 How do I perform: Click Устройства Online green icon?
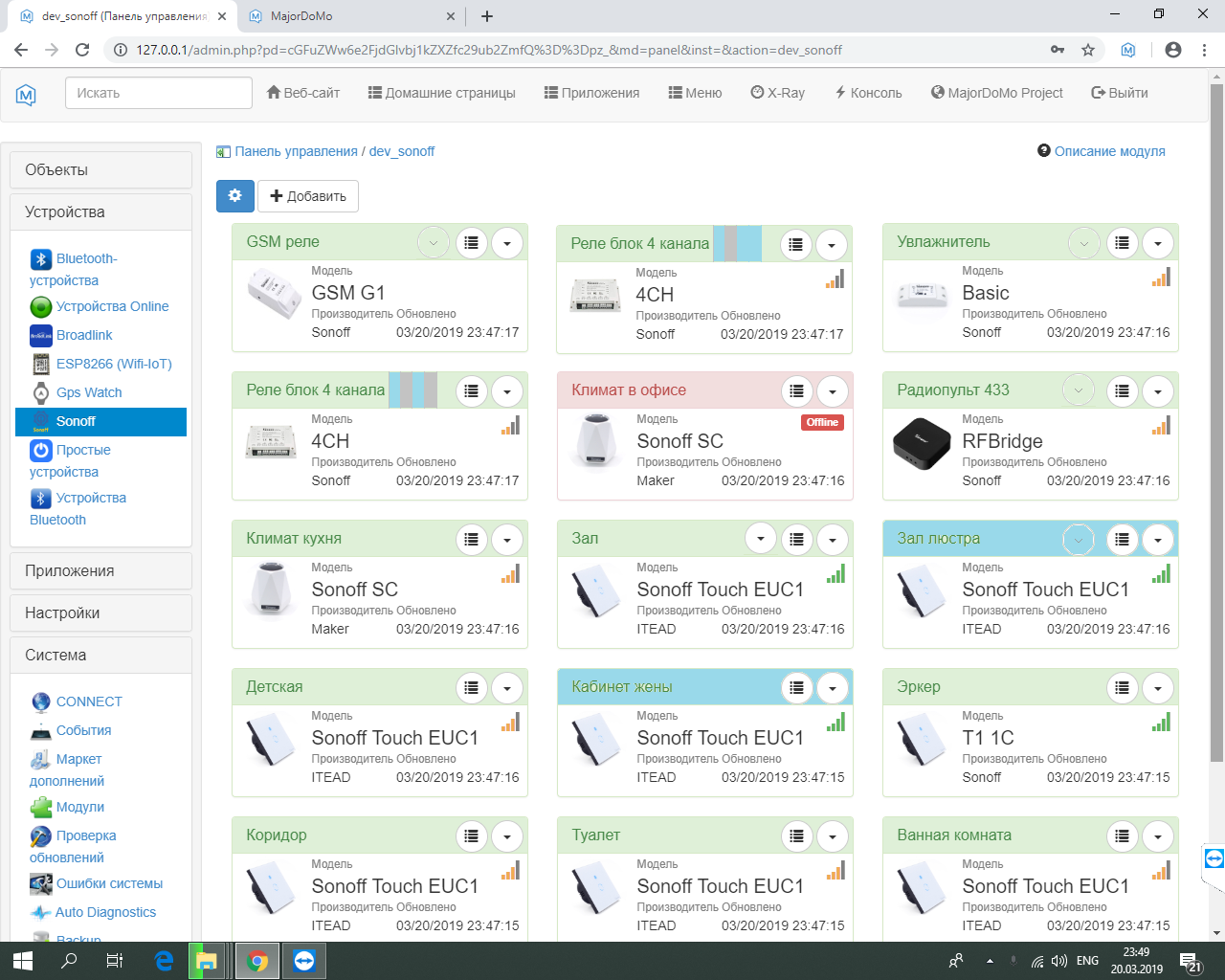pos(40,307)
